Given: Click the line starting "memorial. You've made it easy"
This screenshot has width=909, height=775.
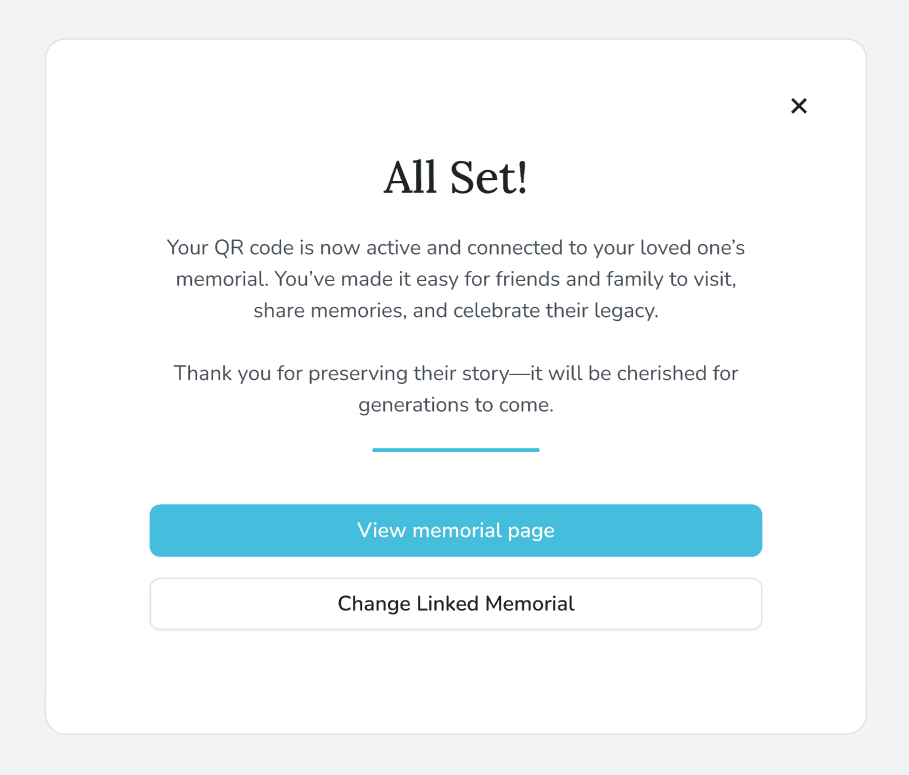Looking at the screenshot, I should (x=456, y=278).
